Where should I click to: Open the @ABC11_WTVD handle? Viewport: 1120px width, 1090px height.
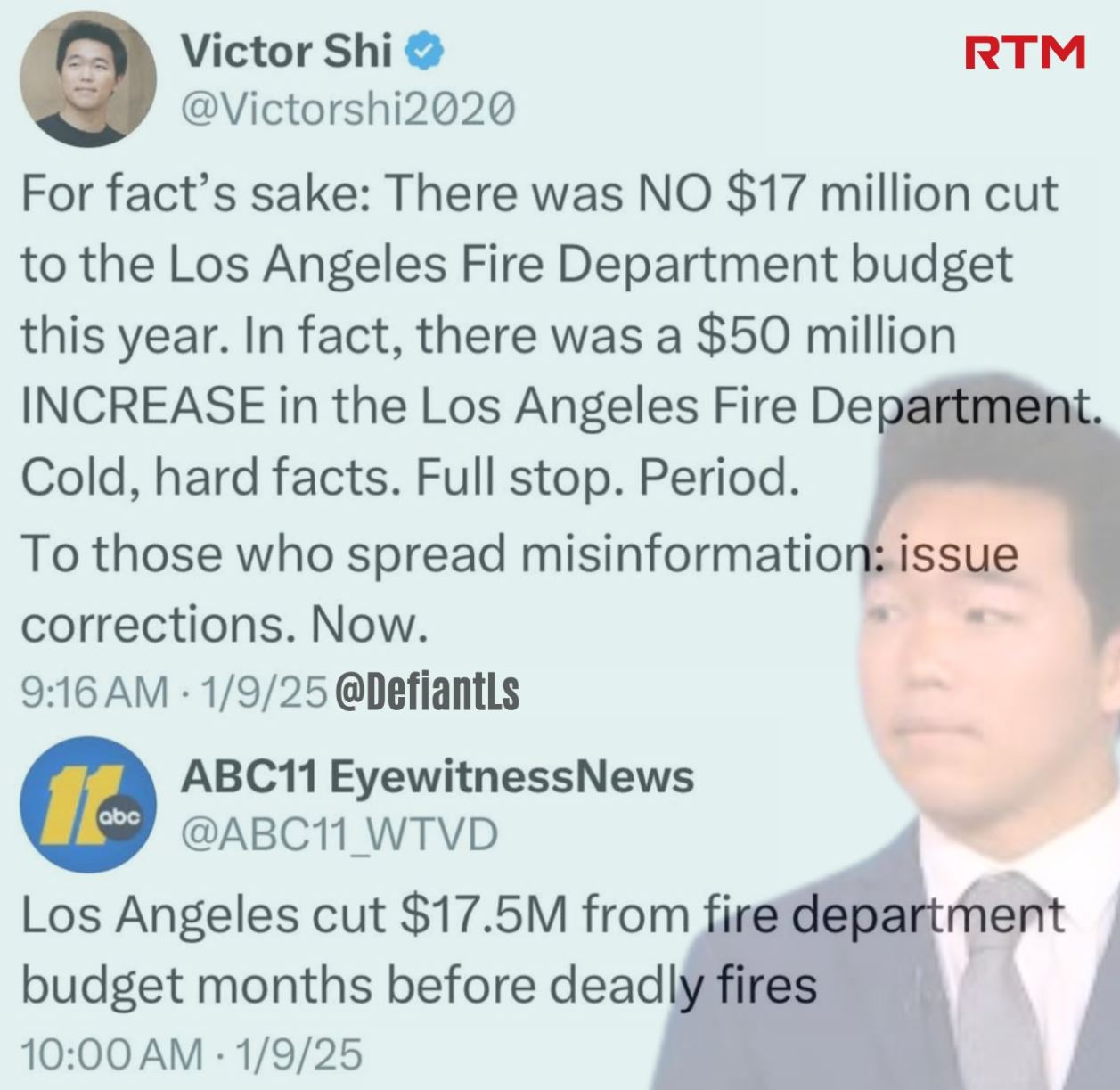point(339,834)
